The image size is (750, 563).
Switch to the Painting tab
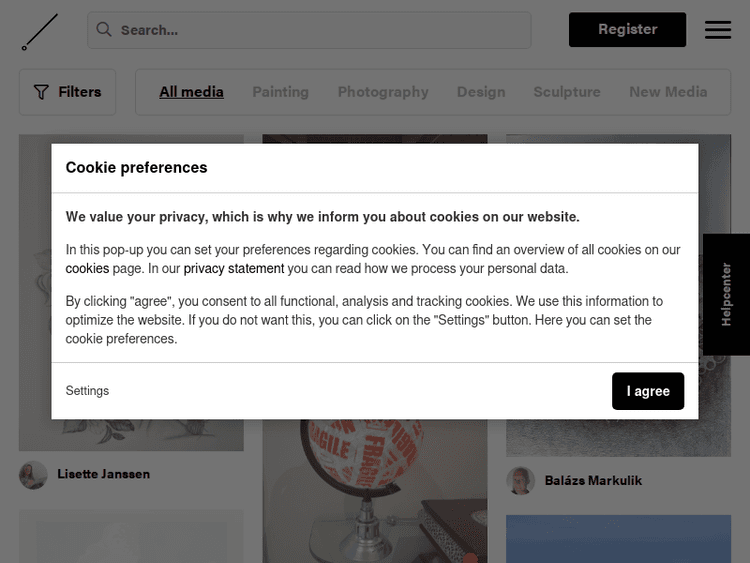(x=280, y=92)
